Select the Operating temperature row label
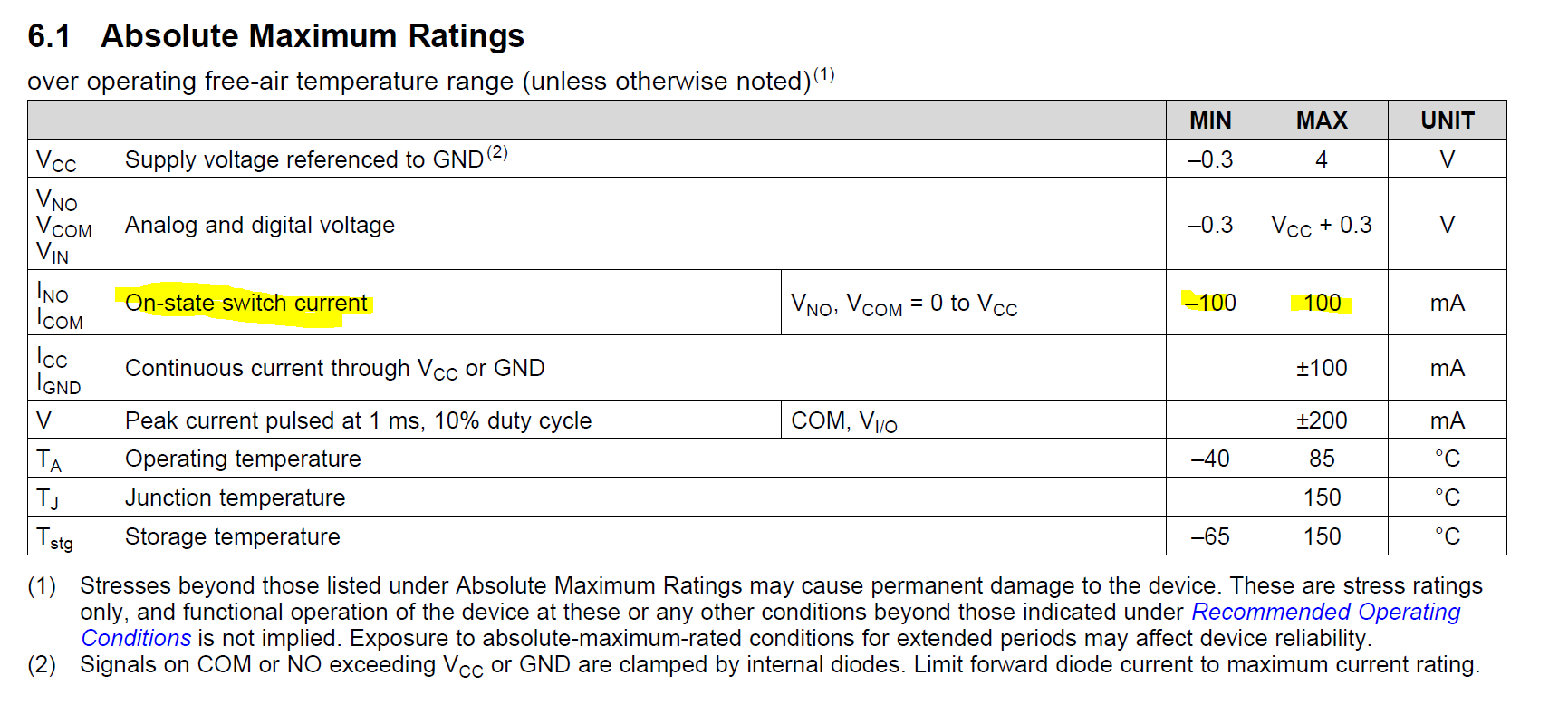 (243, 459)
